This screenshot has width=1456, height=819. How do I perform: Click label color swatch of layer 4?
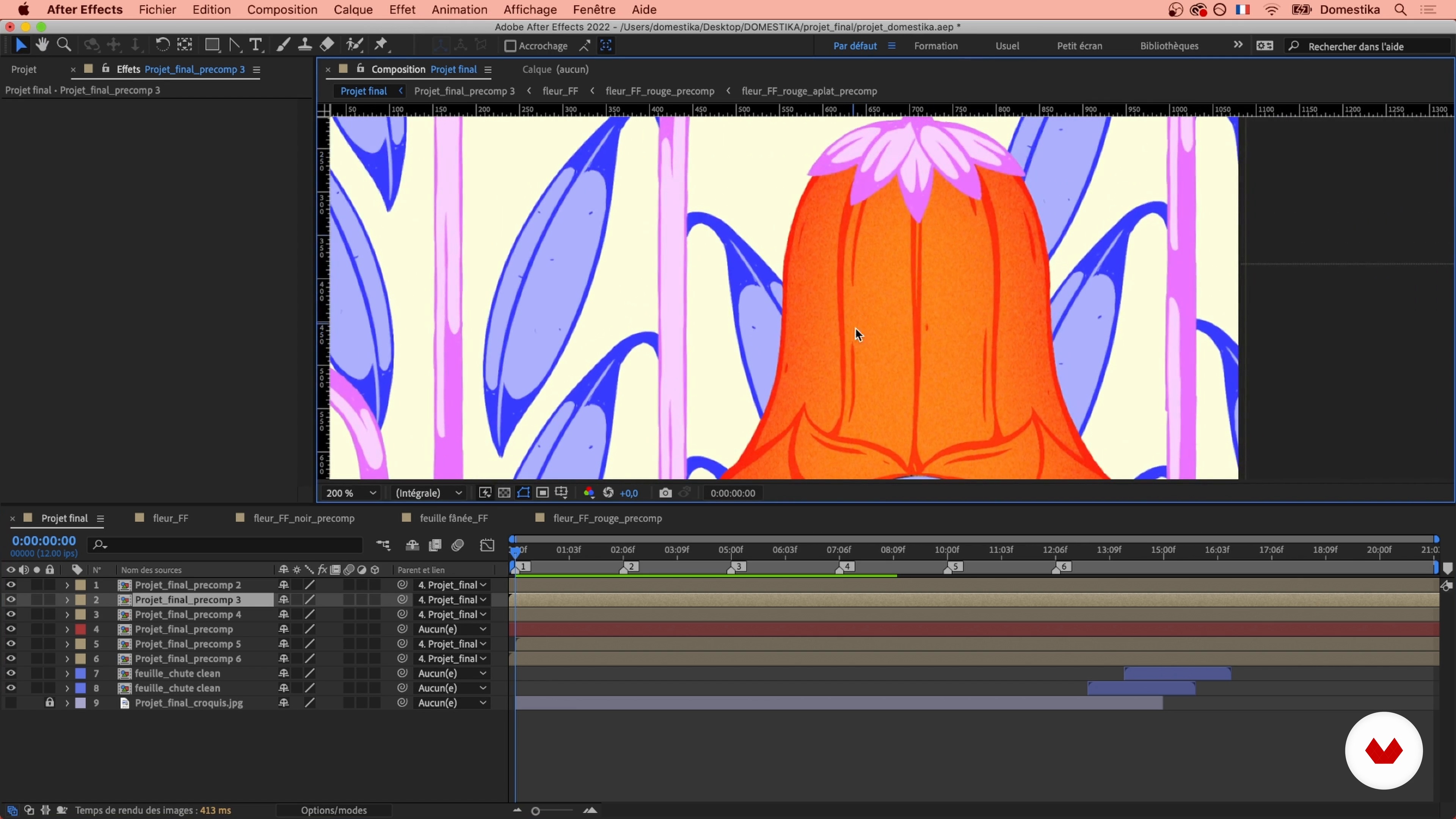pyautogui.click(x=80, y=629)
